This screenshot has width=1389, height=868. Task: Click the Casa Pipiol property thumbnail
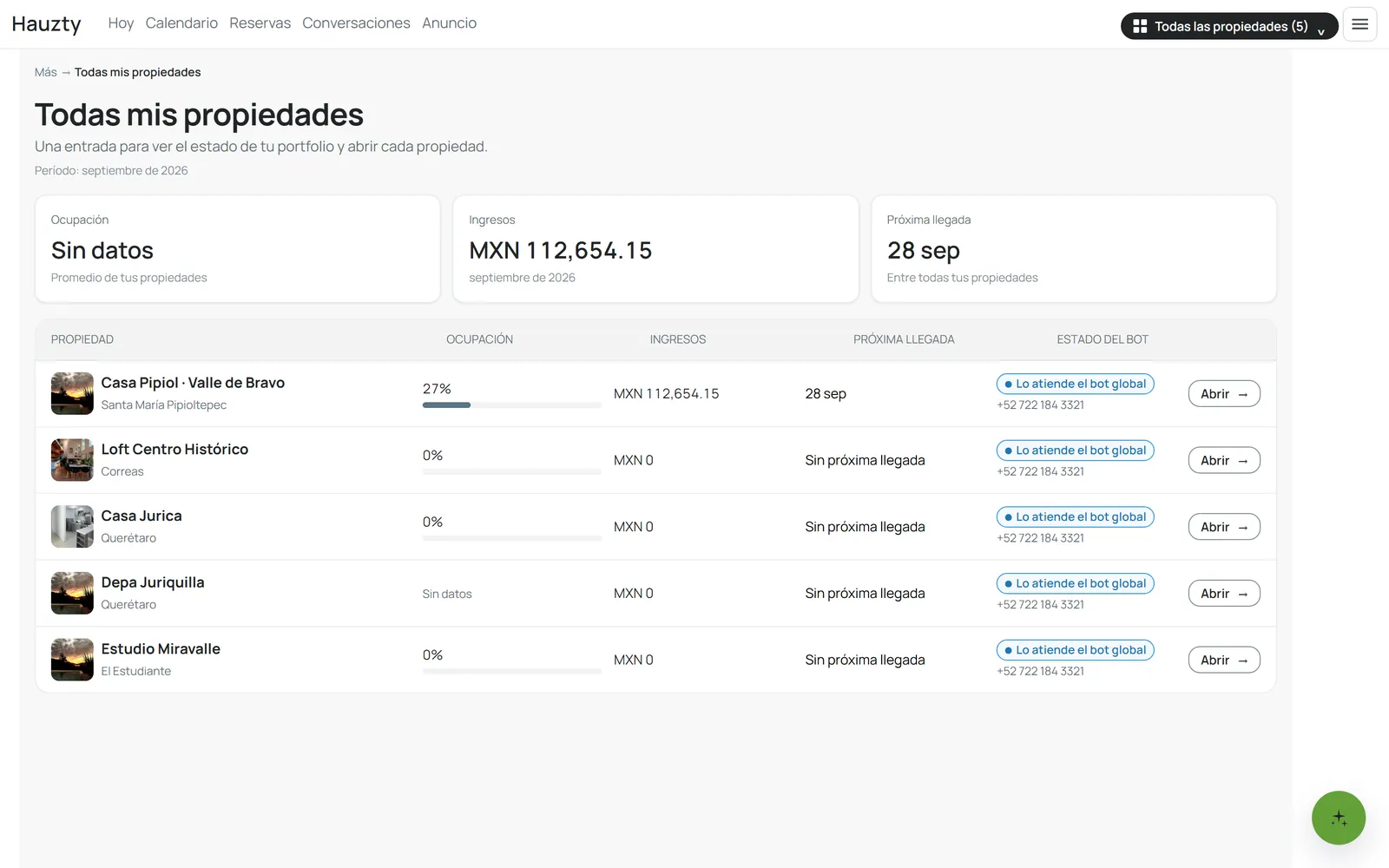point(72,393)
